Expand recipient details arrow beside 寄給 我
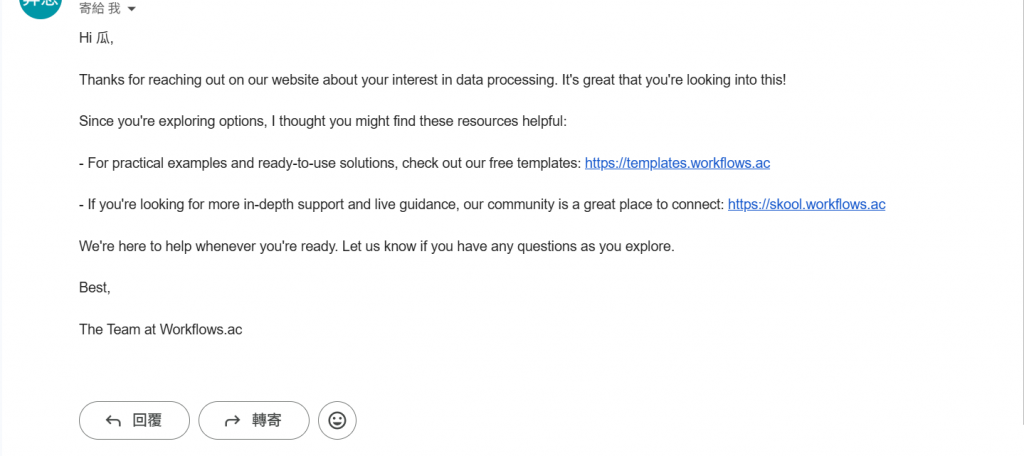The height and width of the screenshot is (456, 1024). point(131,10)
